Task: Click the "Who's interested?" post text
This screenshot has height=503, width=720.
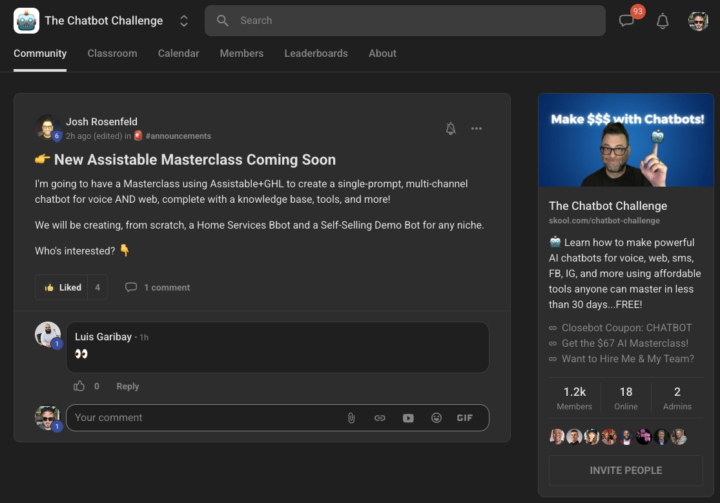Action: pos(75,251)
